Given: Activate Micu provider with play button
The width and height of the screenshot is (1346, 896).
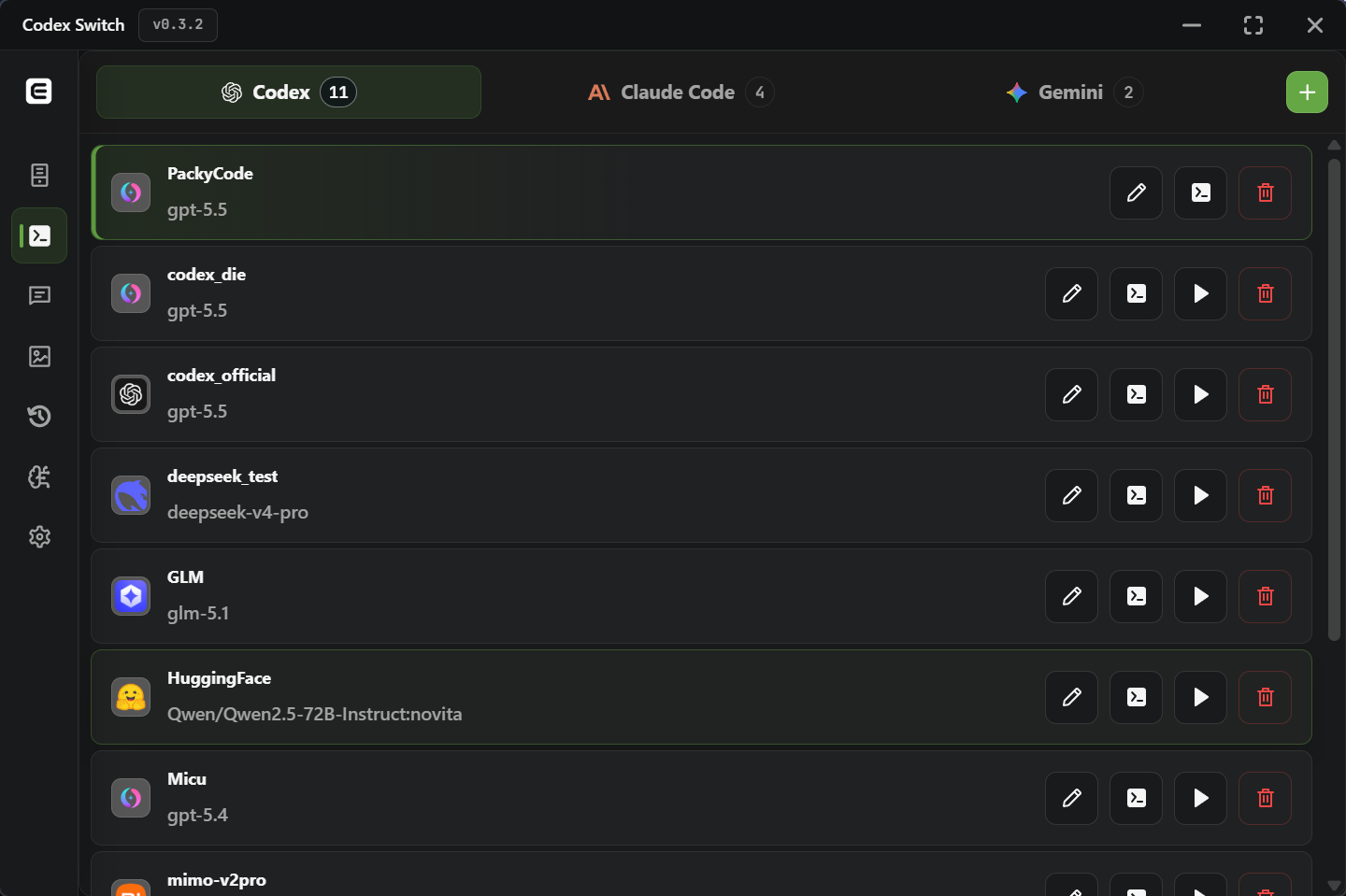Looking at the screenshot, I should tap(1200, 798).
